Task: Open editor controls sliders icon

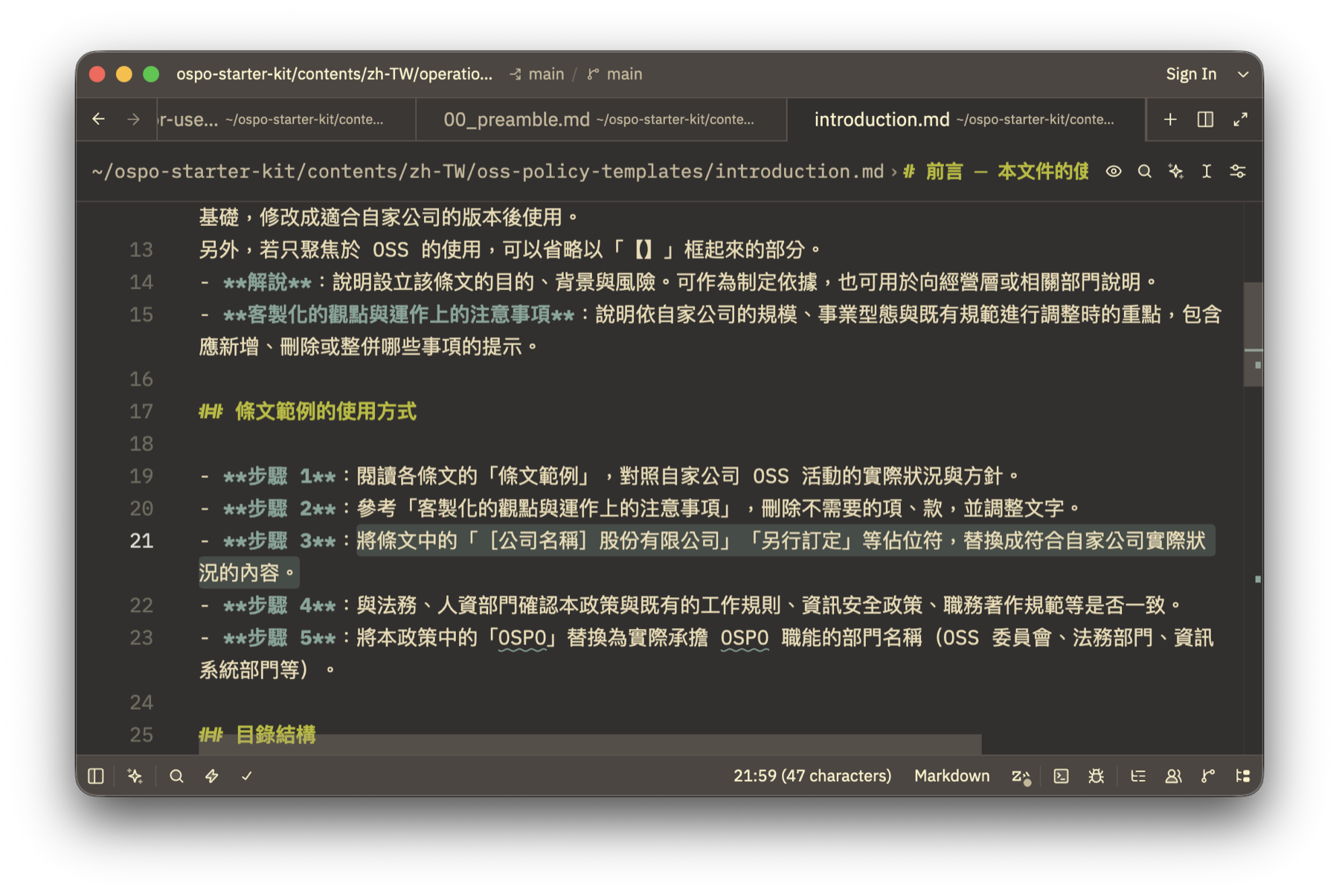Action: click(x=1238, y=171)
